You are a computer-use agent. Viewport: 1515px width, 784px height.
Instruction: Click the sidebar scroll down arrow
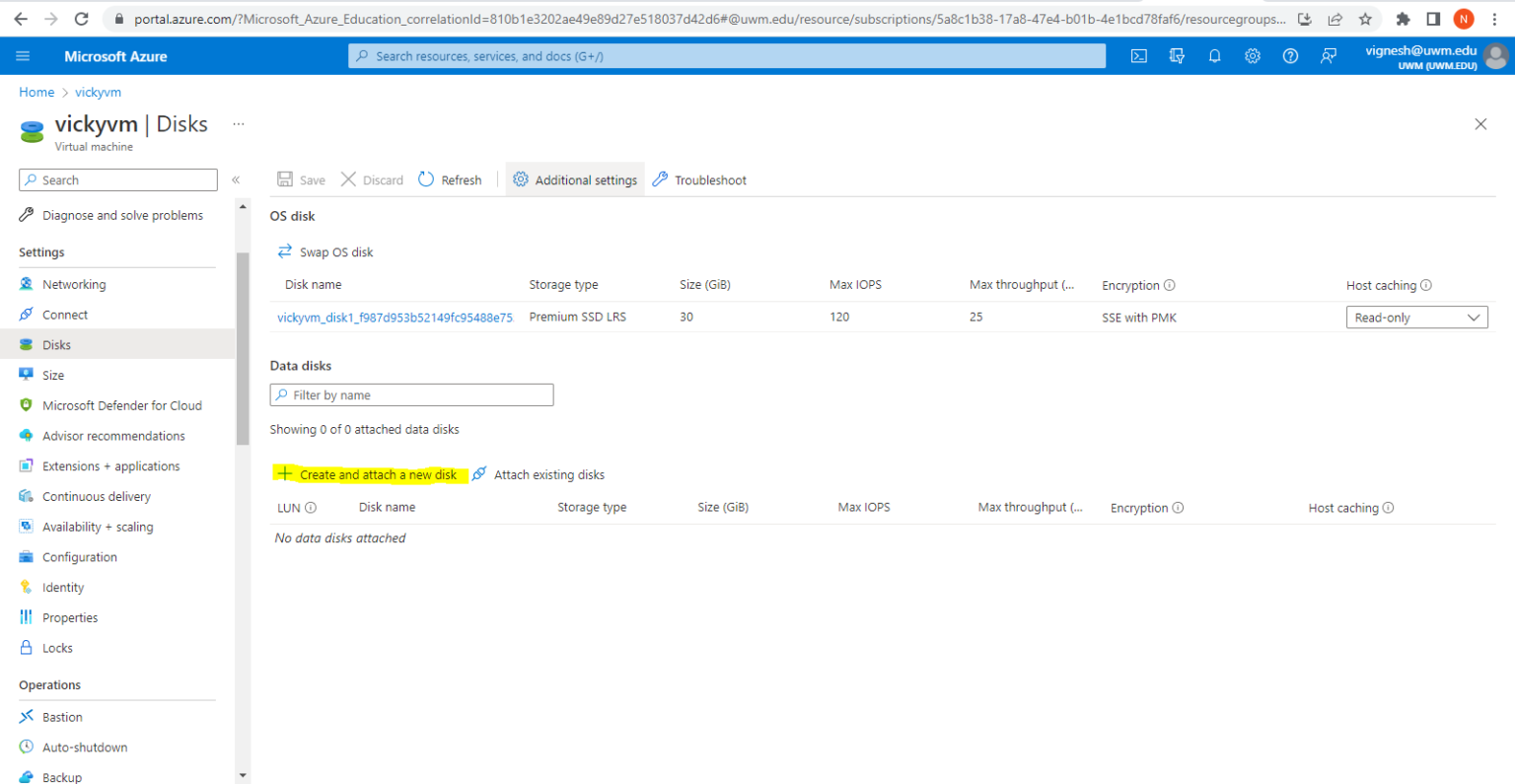tap(243, 776)
